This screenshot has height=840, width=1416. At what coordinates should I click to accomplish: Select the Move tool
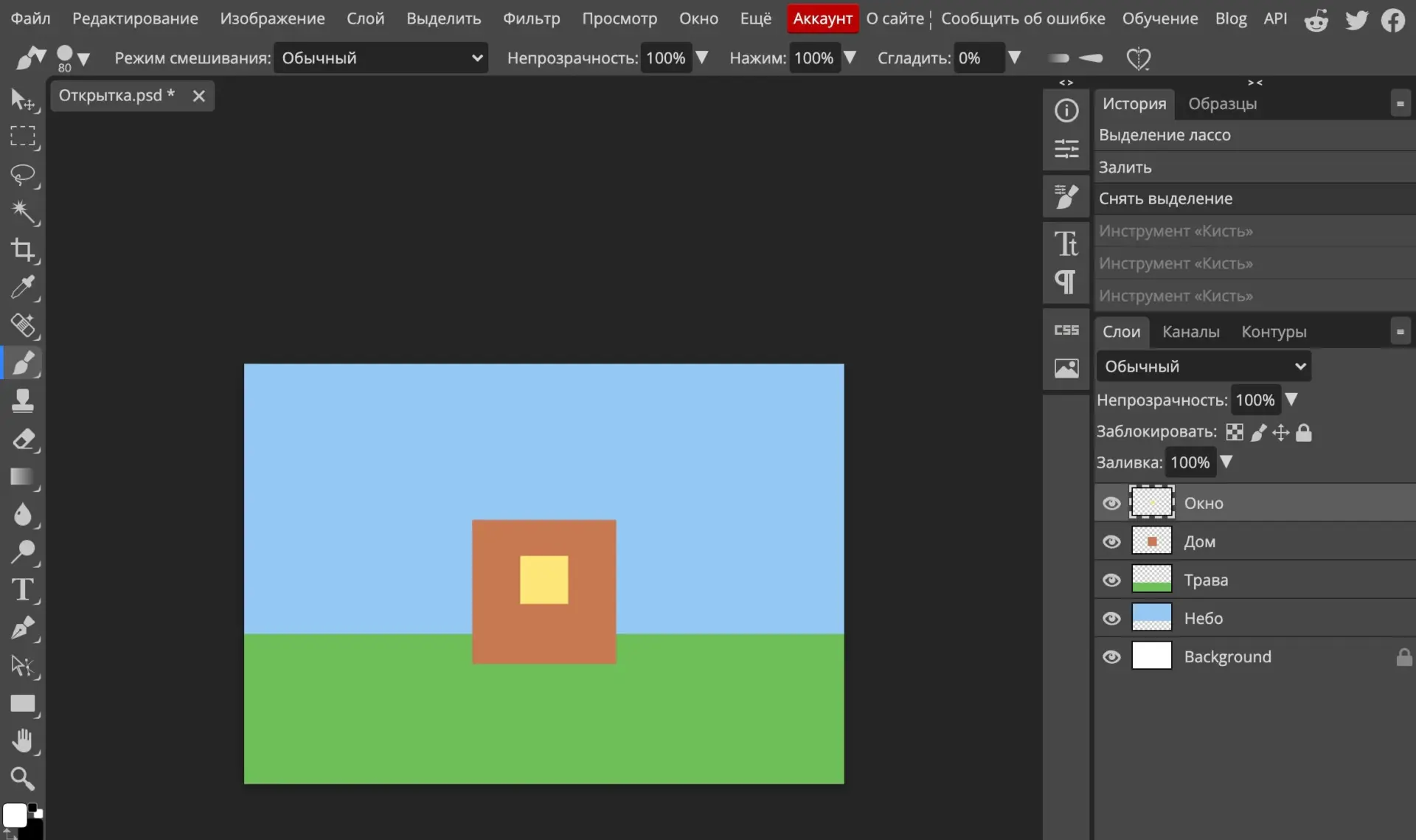pyautogui.click(x=22, y=99)
